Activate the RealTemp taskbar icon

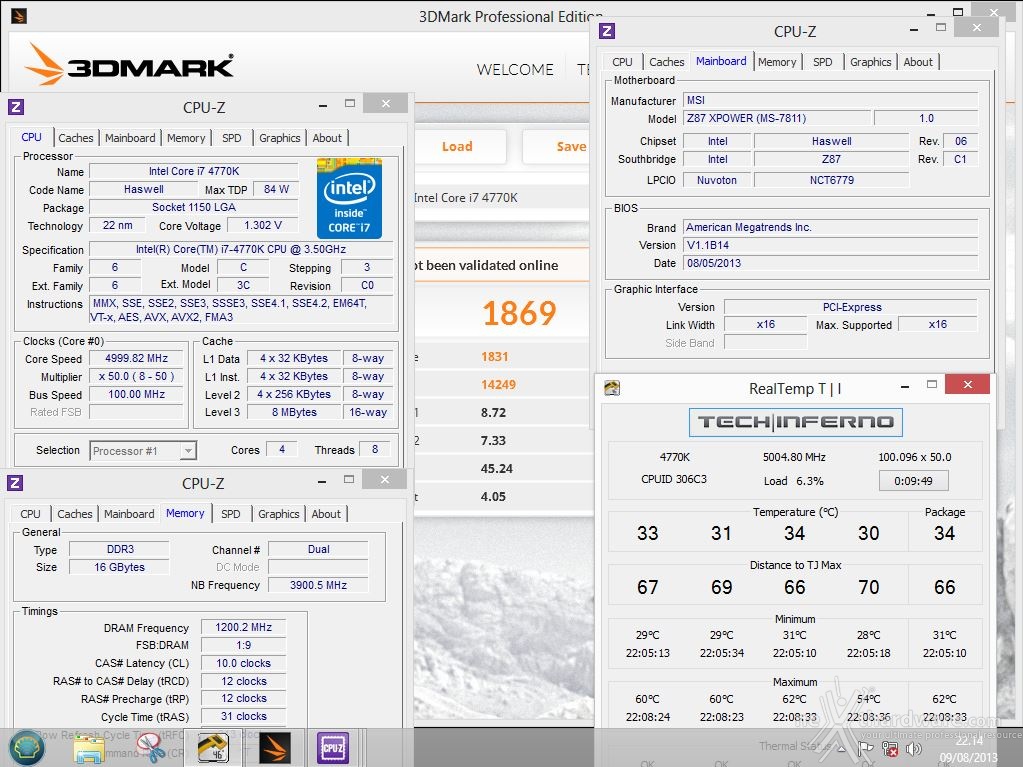pyautogui.click(x=213, y=749)
